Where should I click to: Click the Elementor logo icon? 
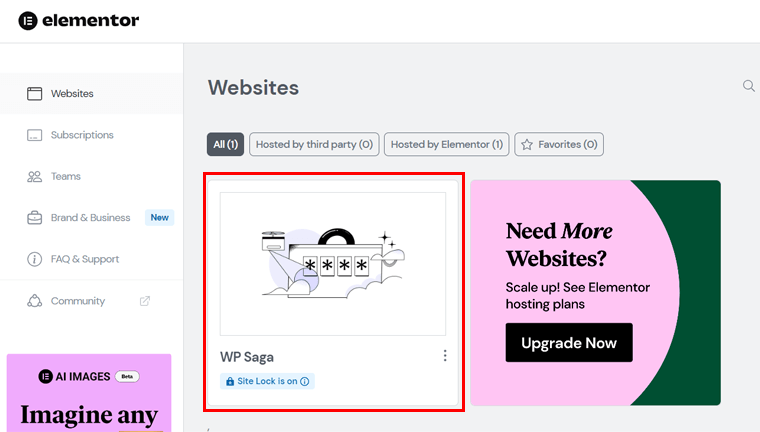point(28,21)
